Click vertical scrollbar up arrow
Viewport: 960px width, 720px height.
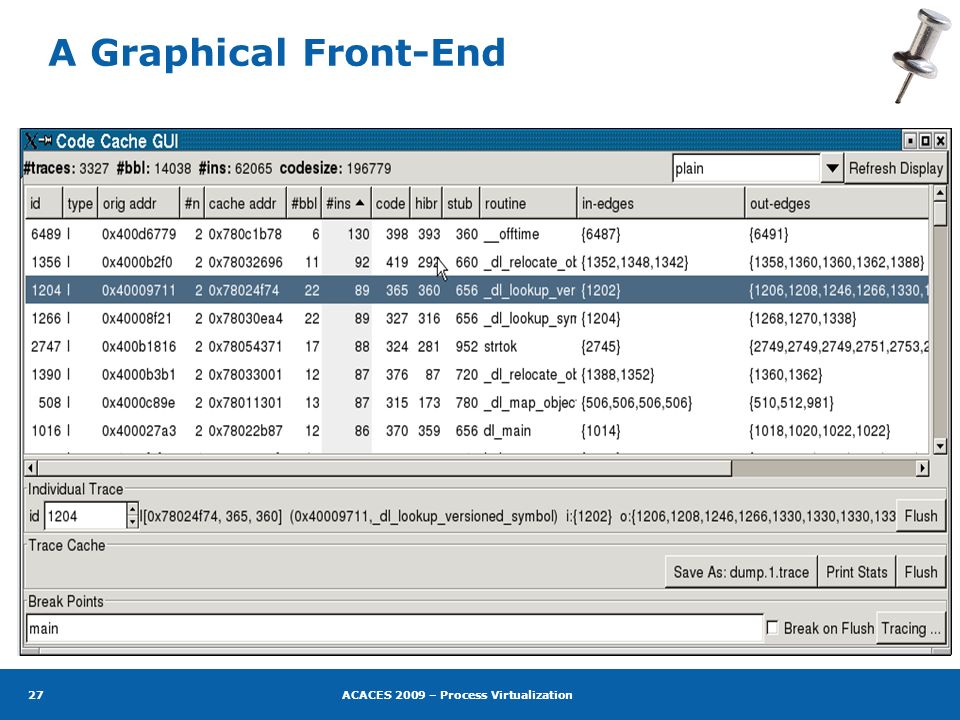(x=940, y=193)
